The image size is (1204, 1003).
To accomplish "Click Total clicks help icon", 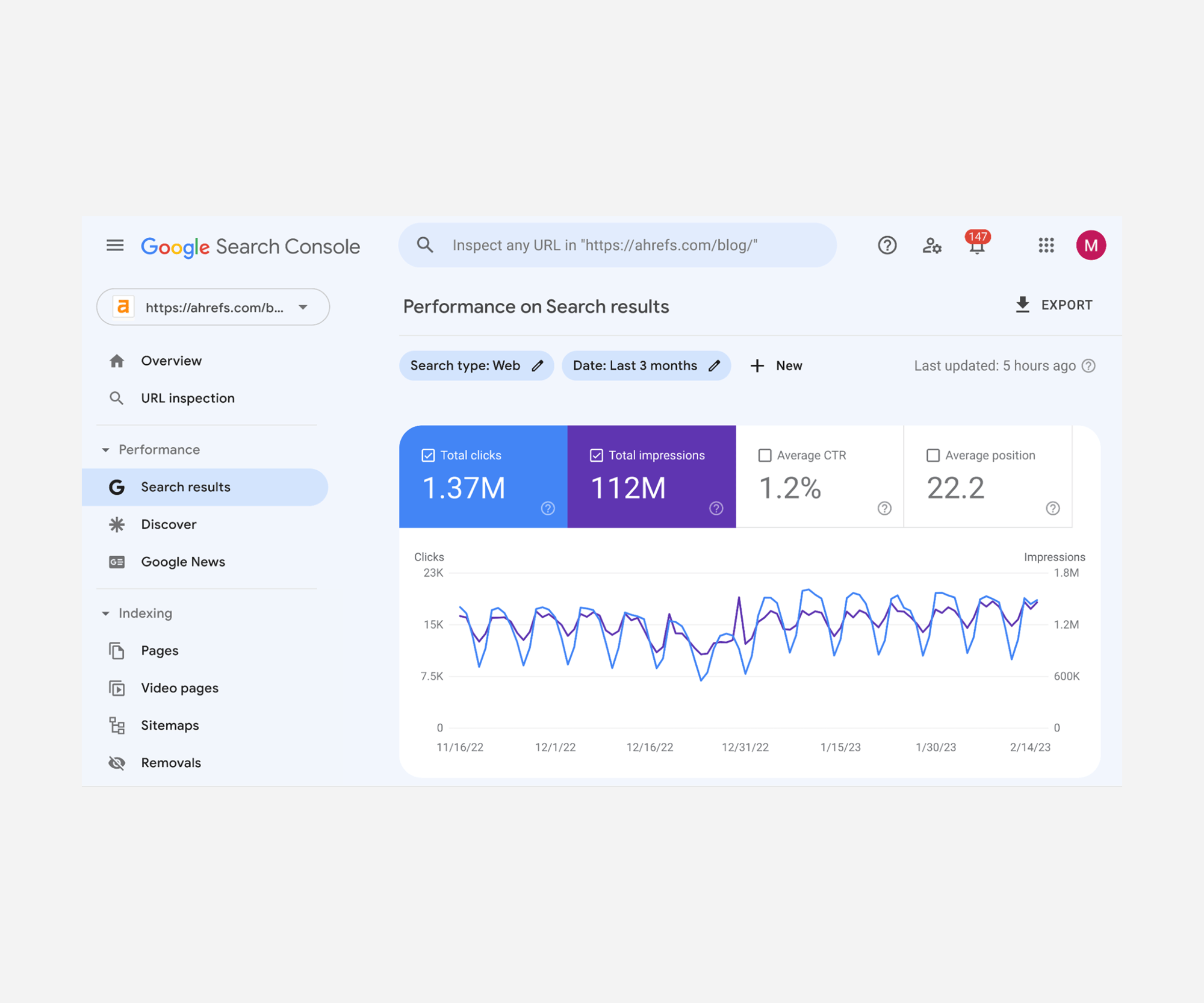I will coord(547,509).
